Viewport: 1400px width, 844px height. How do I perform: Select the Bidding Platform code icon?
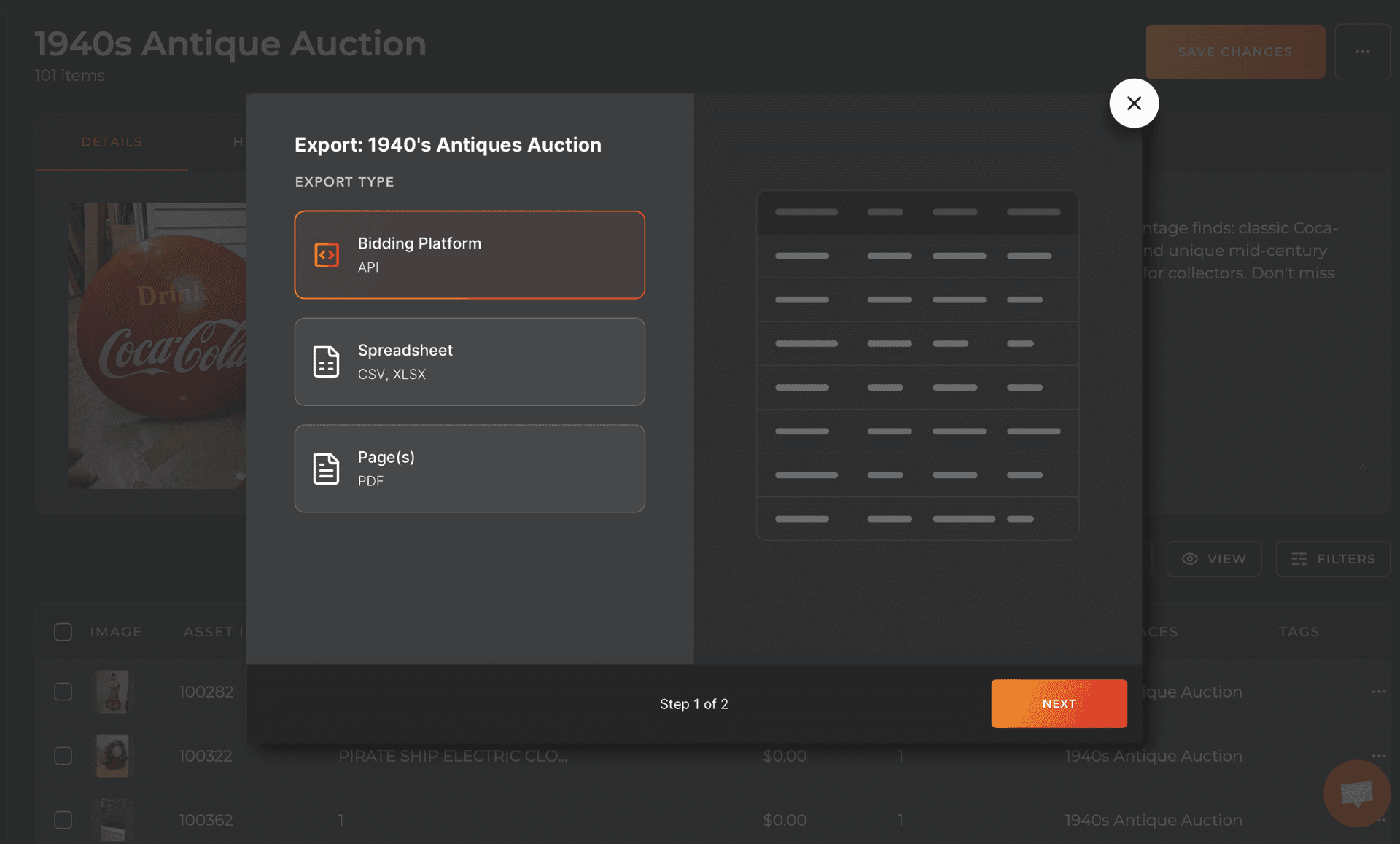[x=327, y=254]
